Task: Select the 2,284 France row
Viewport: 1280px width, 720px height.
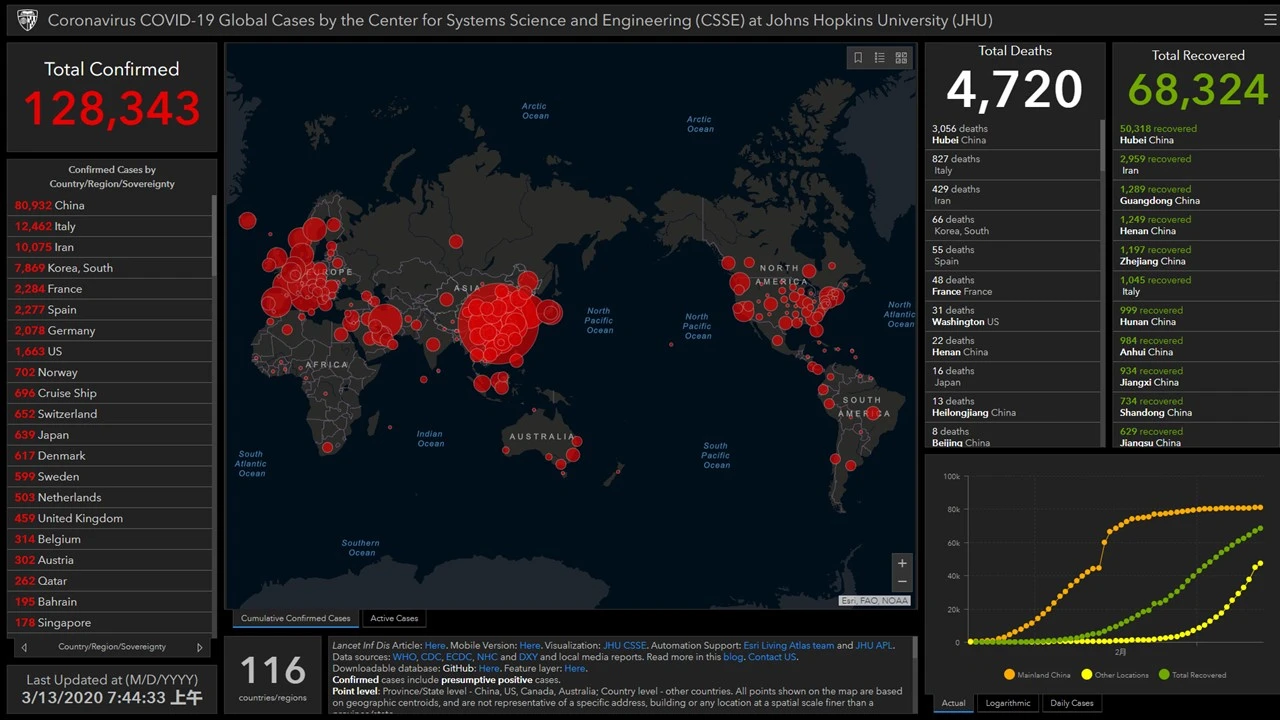Action: [110, 289]
